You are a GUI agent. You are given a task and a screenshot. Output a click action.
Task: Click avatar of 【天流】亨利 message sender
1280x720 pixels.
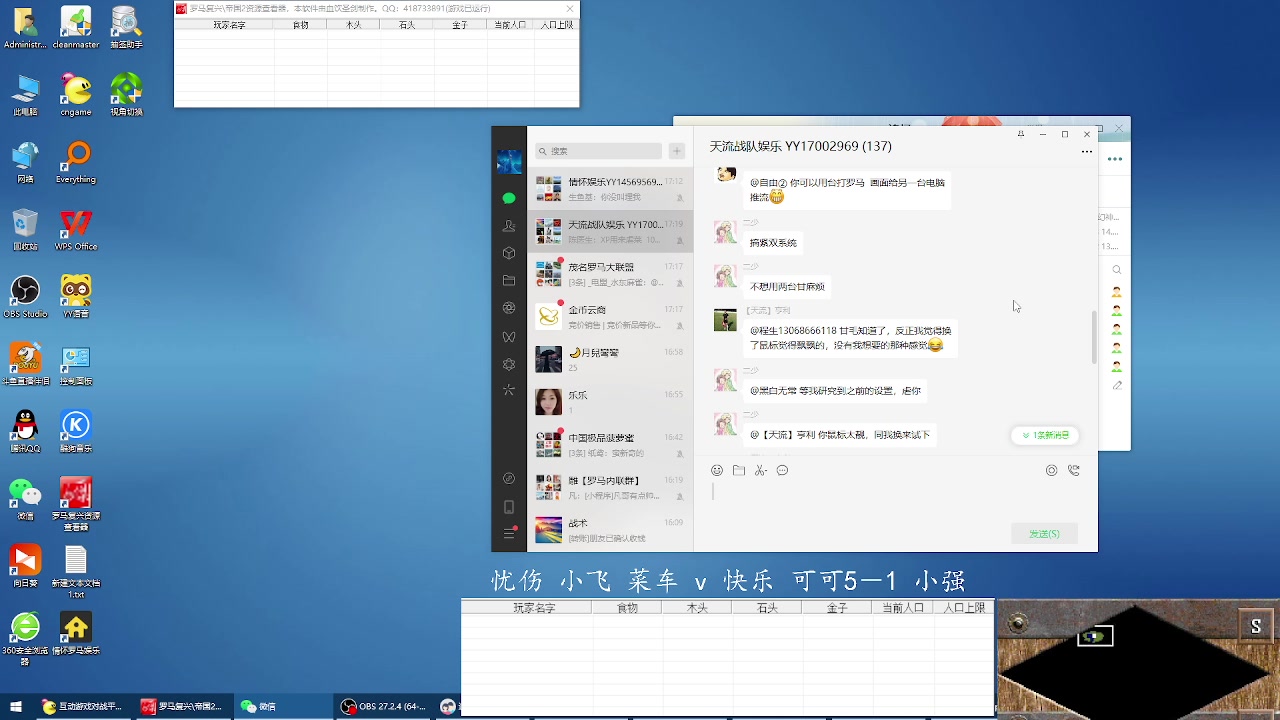coord(725,320)
